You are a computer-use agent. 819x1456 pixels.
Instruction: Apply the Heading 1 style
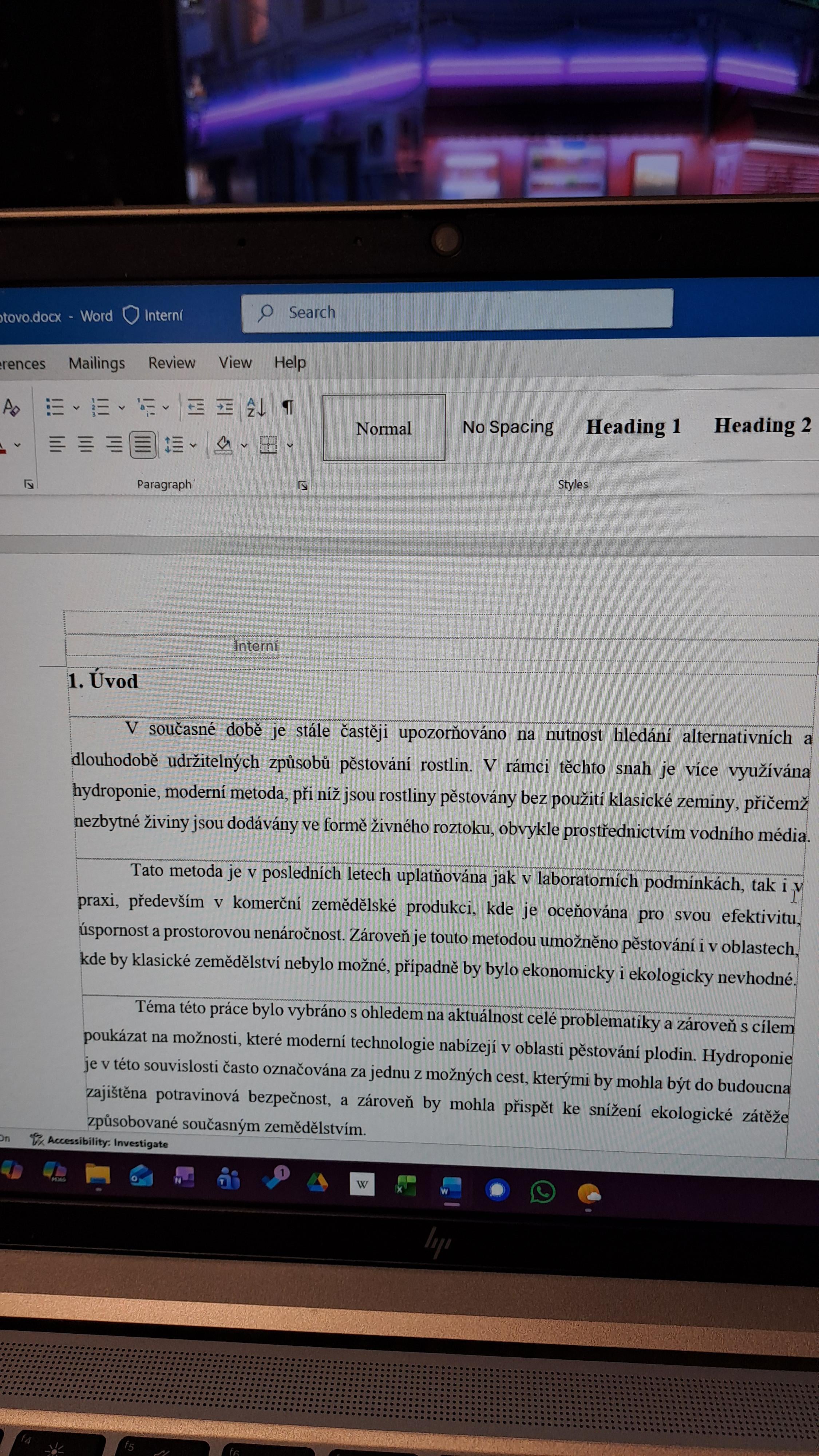click(x=633, y=427)
